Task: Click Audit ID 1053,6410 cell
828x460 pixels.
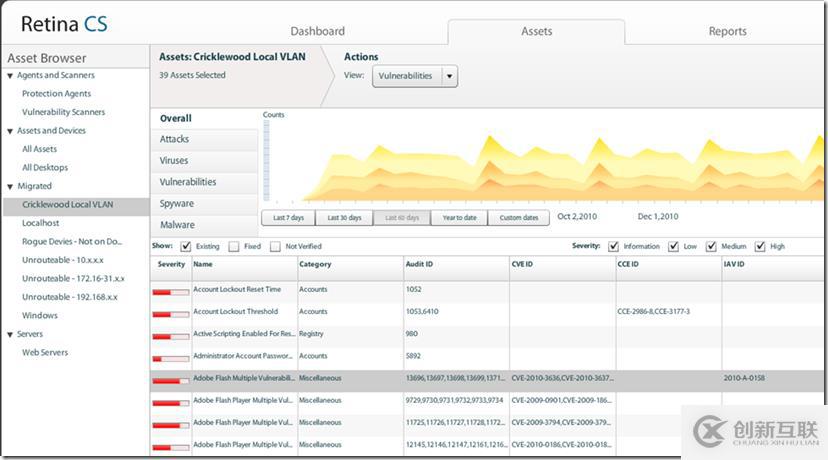Action: (x=422, y=312)
